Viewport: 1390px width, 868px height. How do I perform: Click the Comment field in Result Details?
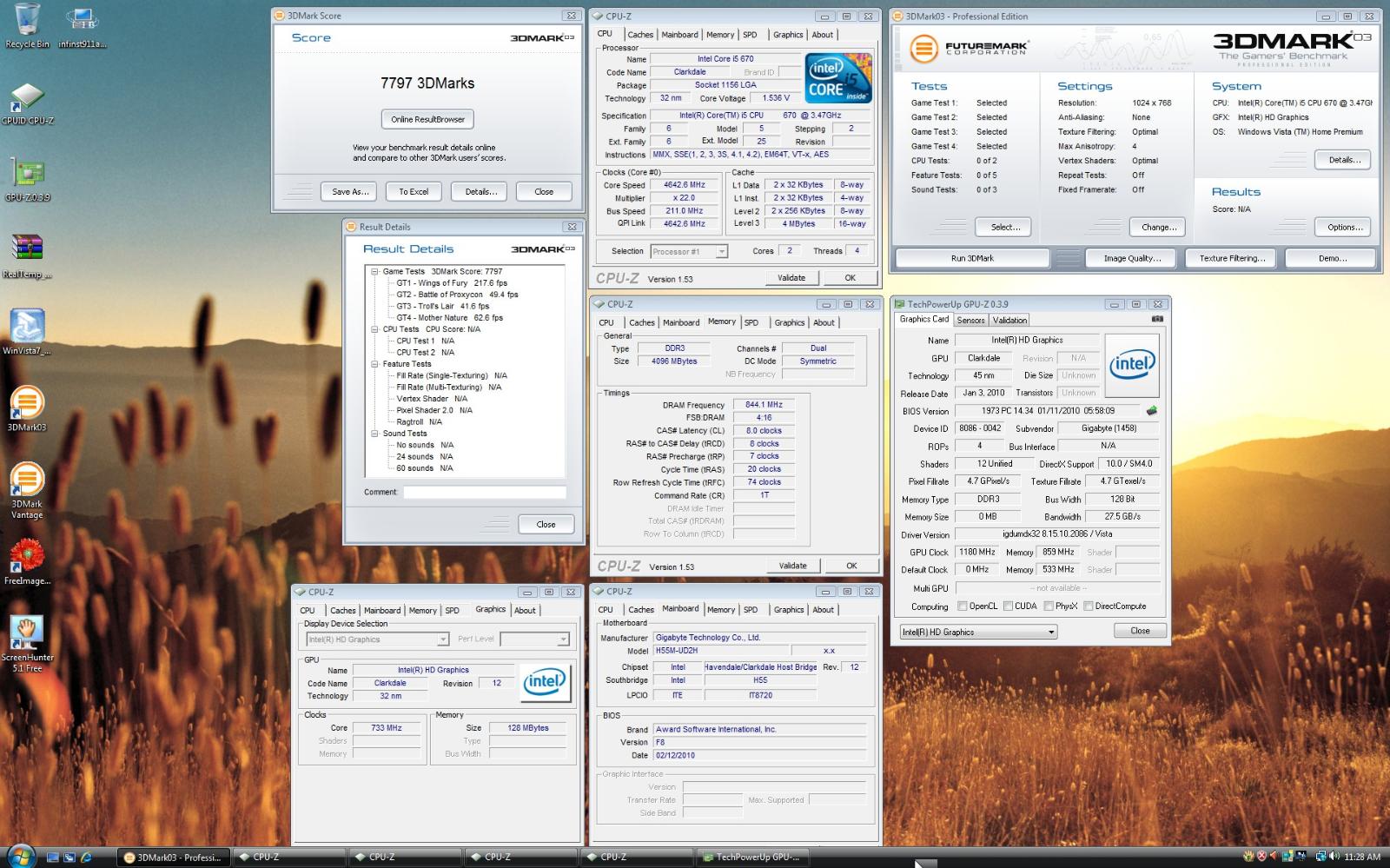pyautogui.click(x=484, y=492)
